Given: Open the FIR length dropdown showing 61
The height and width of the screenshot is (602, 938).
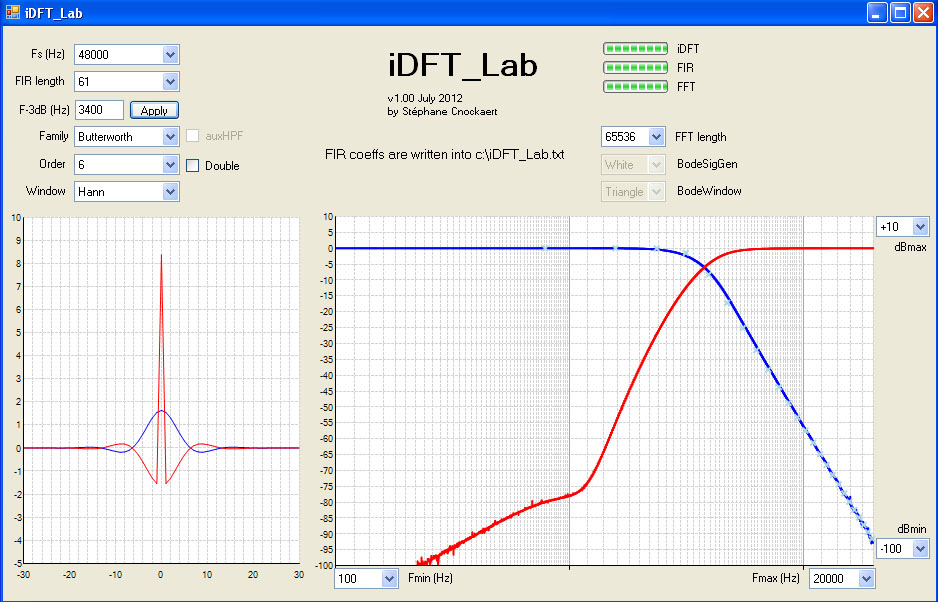Looking at the screenshot, I should (x=127, y=81).
